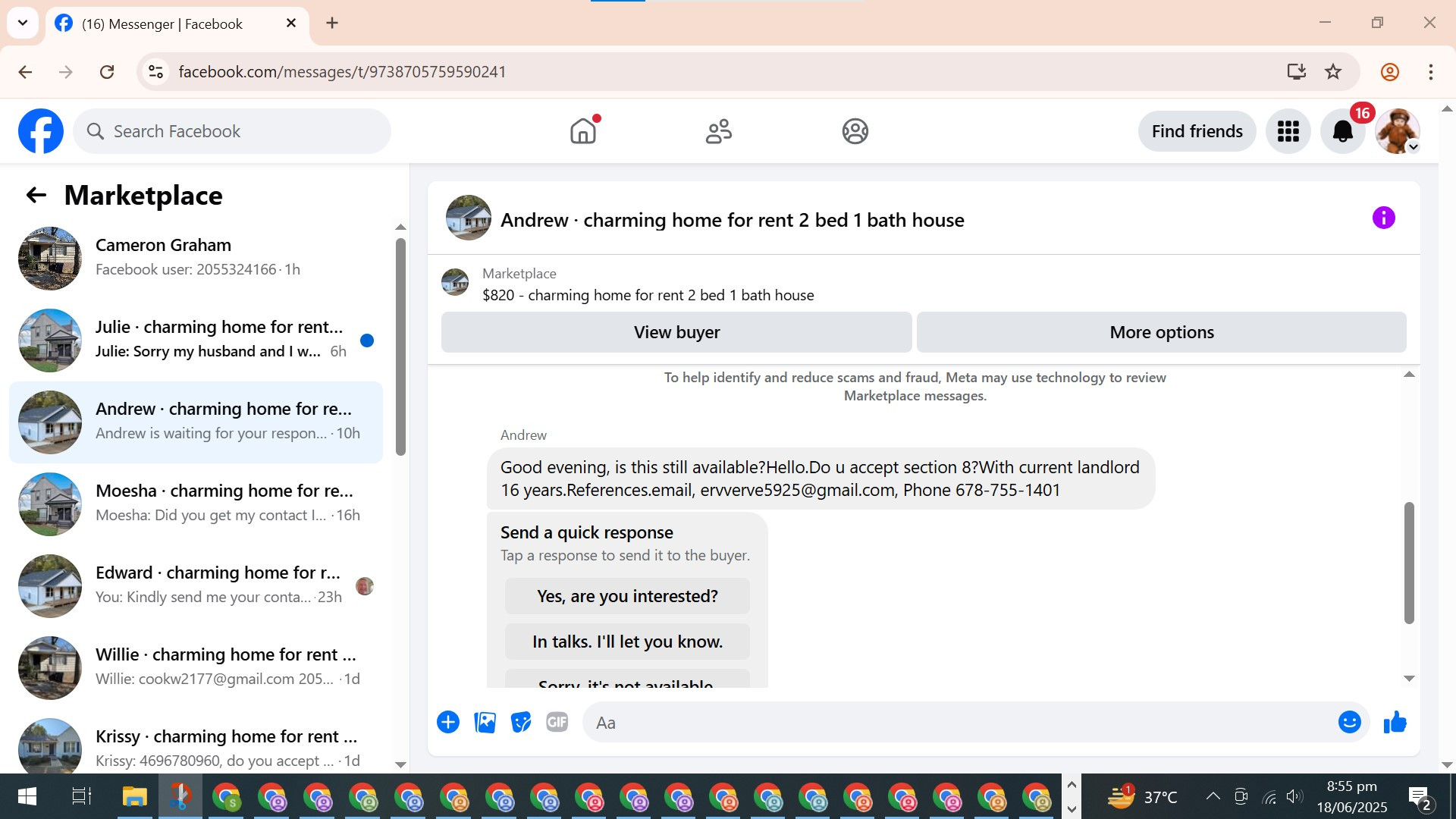Send quick response 'In talks. I'll let you know.'
1456x819 pixels.
click(x=627, y=642)
